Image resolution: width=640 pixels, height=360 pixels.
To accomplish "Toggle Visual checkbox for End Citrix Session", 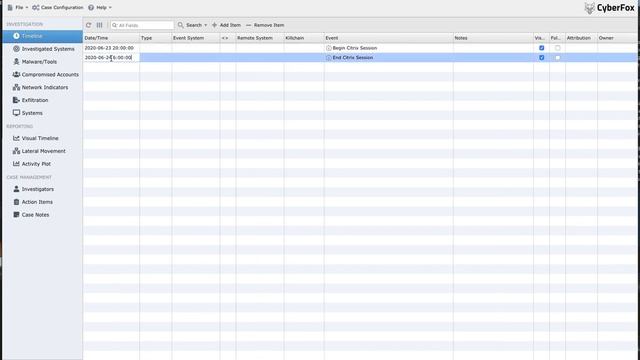I will pyautogui.click(x=542, y=58).
